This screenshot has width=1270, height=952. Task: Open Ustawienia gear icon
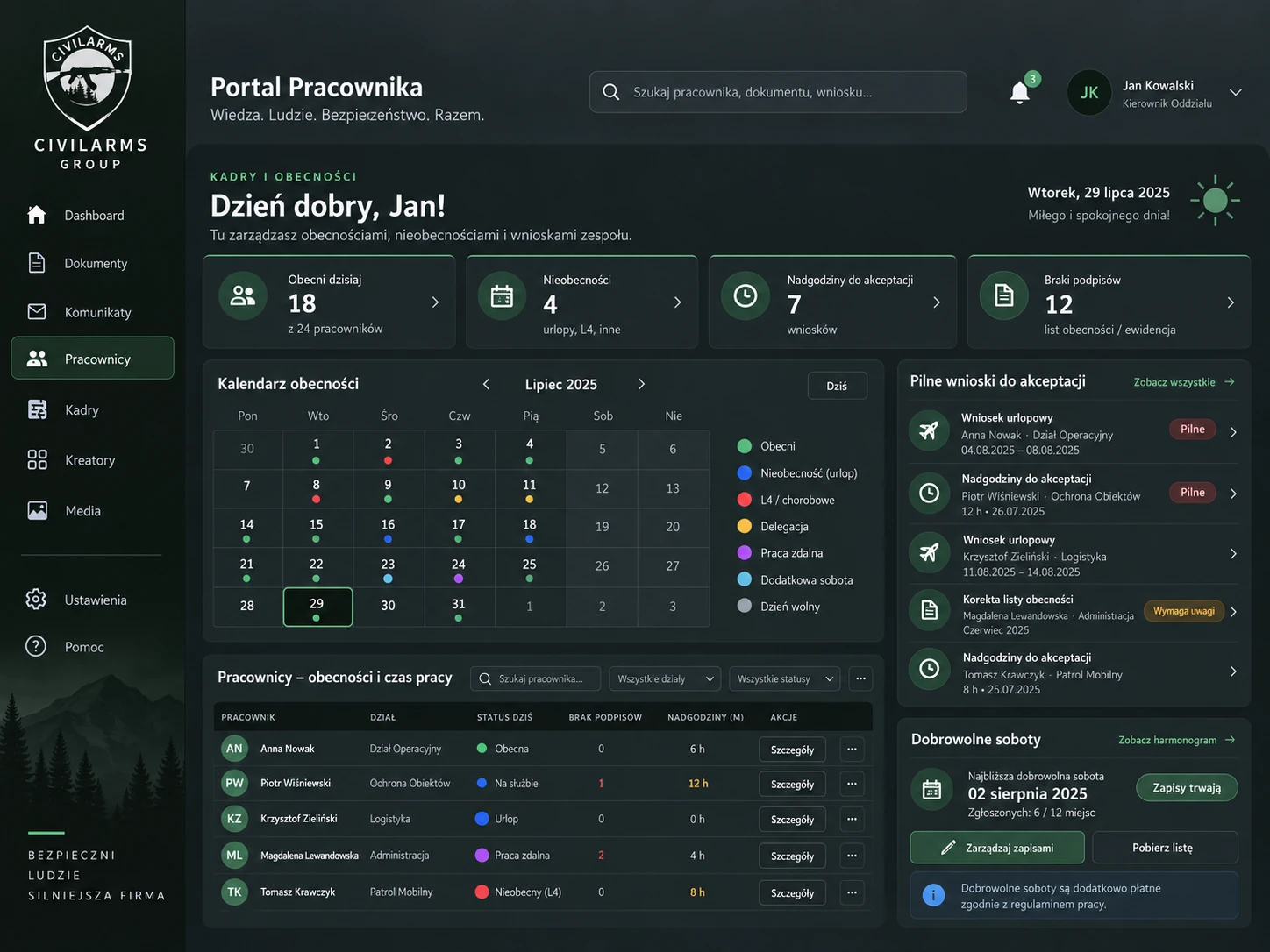coord(36,600)
